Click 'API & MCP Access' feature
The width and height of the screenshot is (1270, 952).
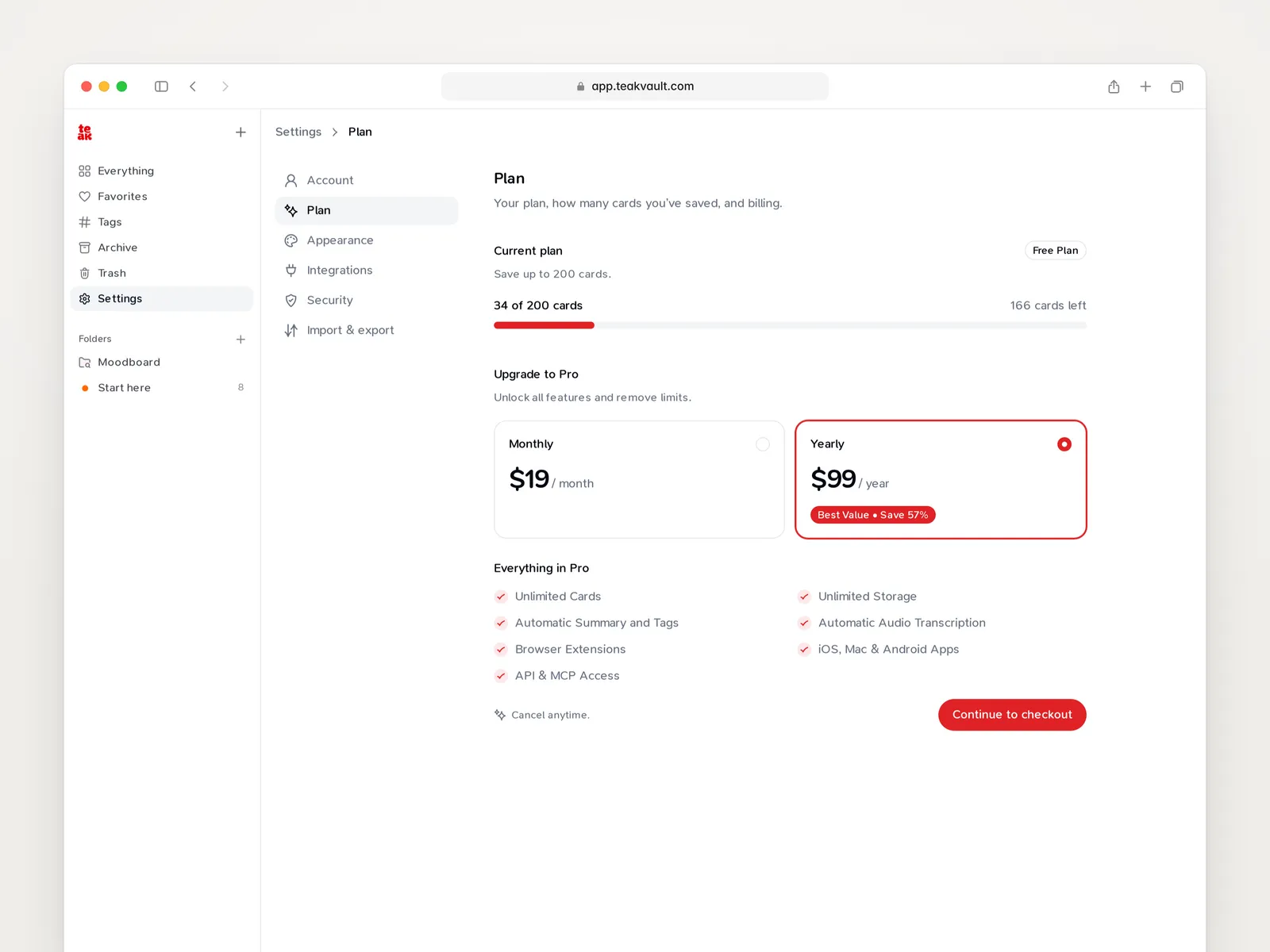click(567, 676)
